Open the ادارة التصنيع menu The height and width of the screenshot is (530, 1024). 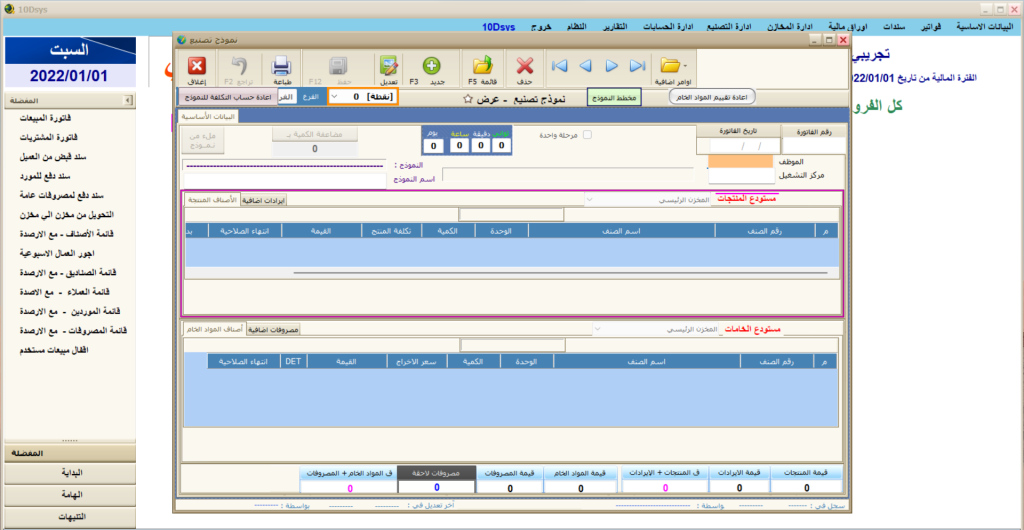point(729,27)
